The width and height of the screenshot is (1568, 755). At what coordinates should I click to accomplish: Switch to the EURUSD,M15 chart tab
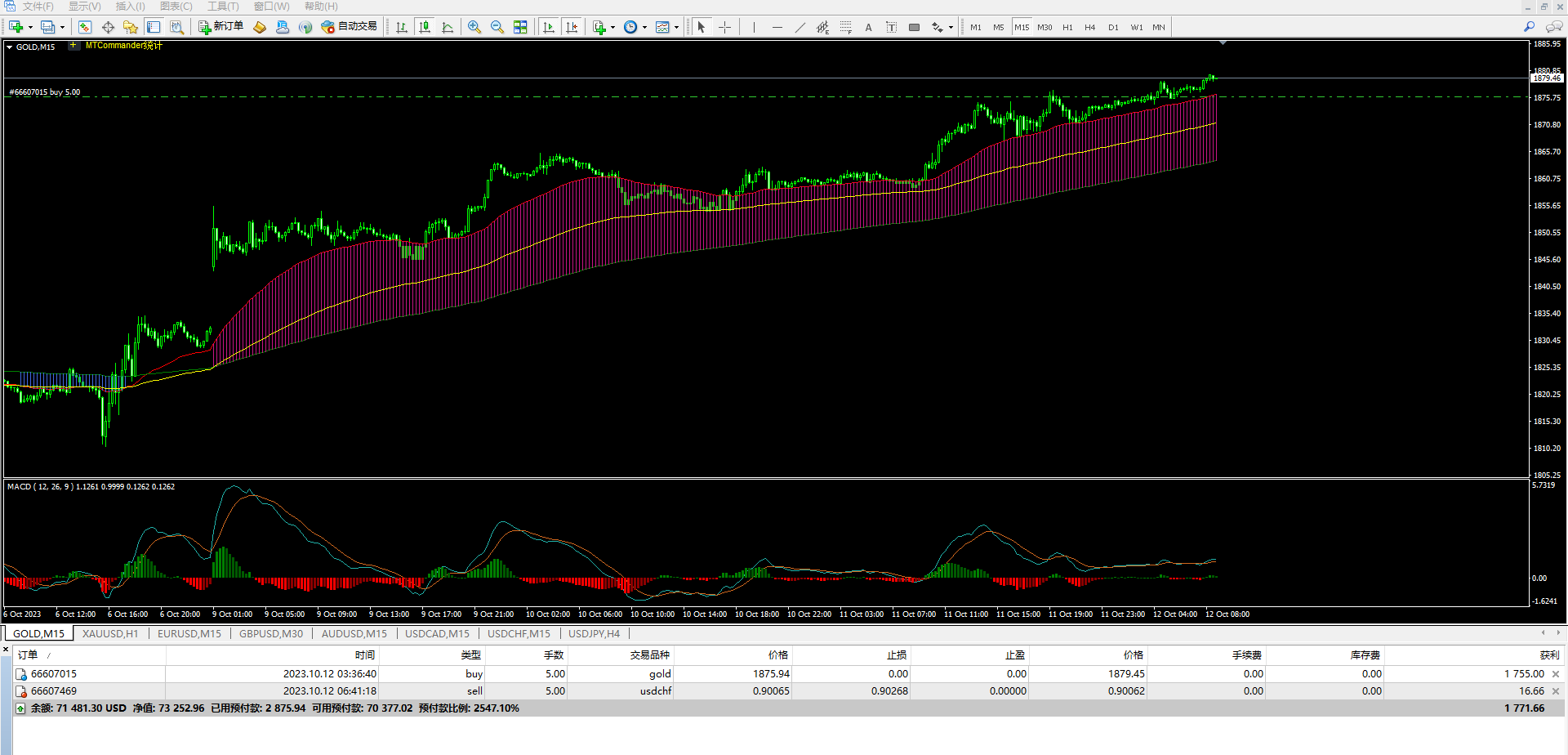click(x=189, y=633)
